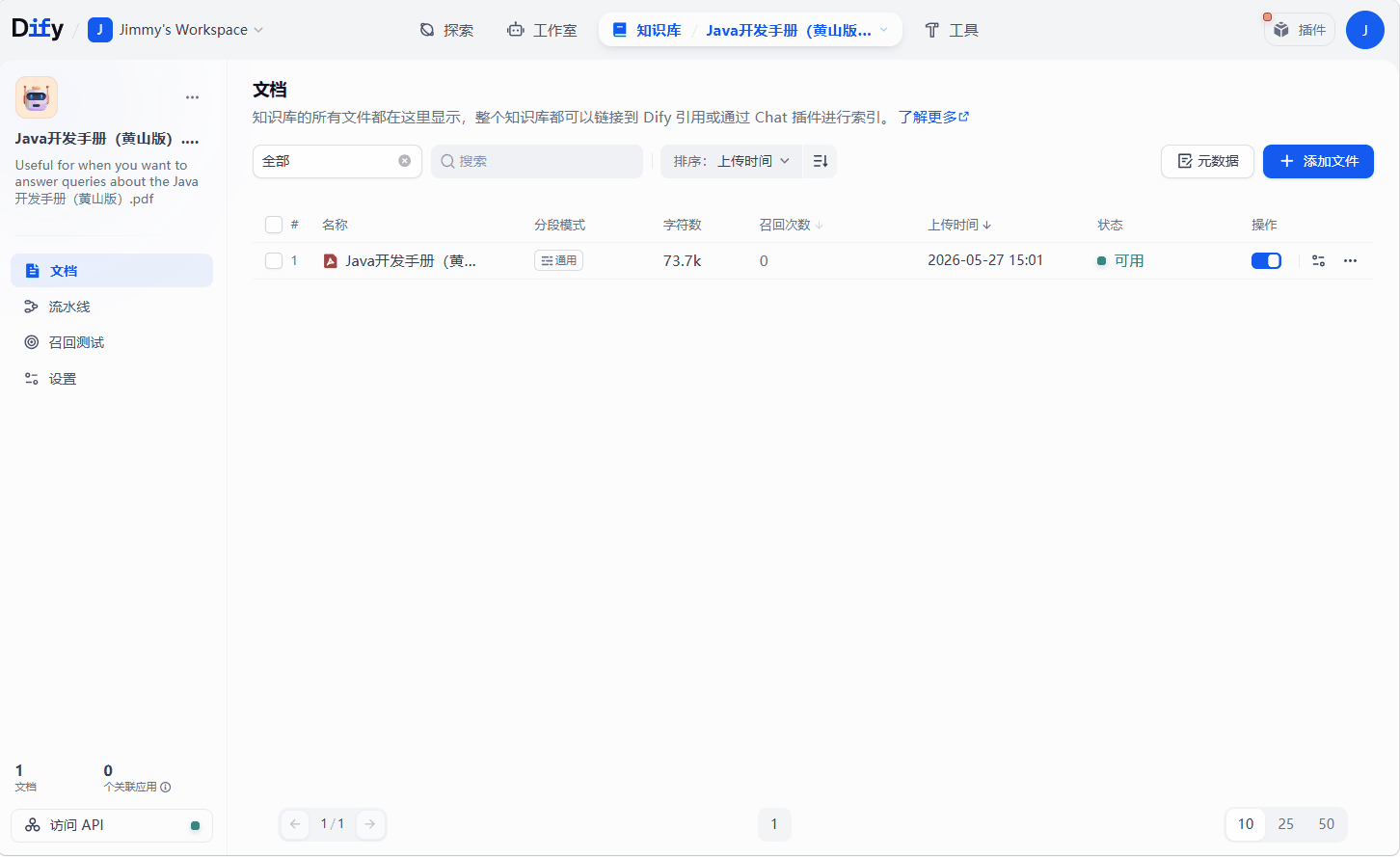Focus the 搜索 document search field
1400x857 pixels.
pyautogui.click(x=537, y=161)
